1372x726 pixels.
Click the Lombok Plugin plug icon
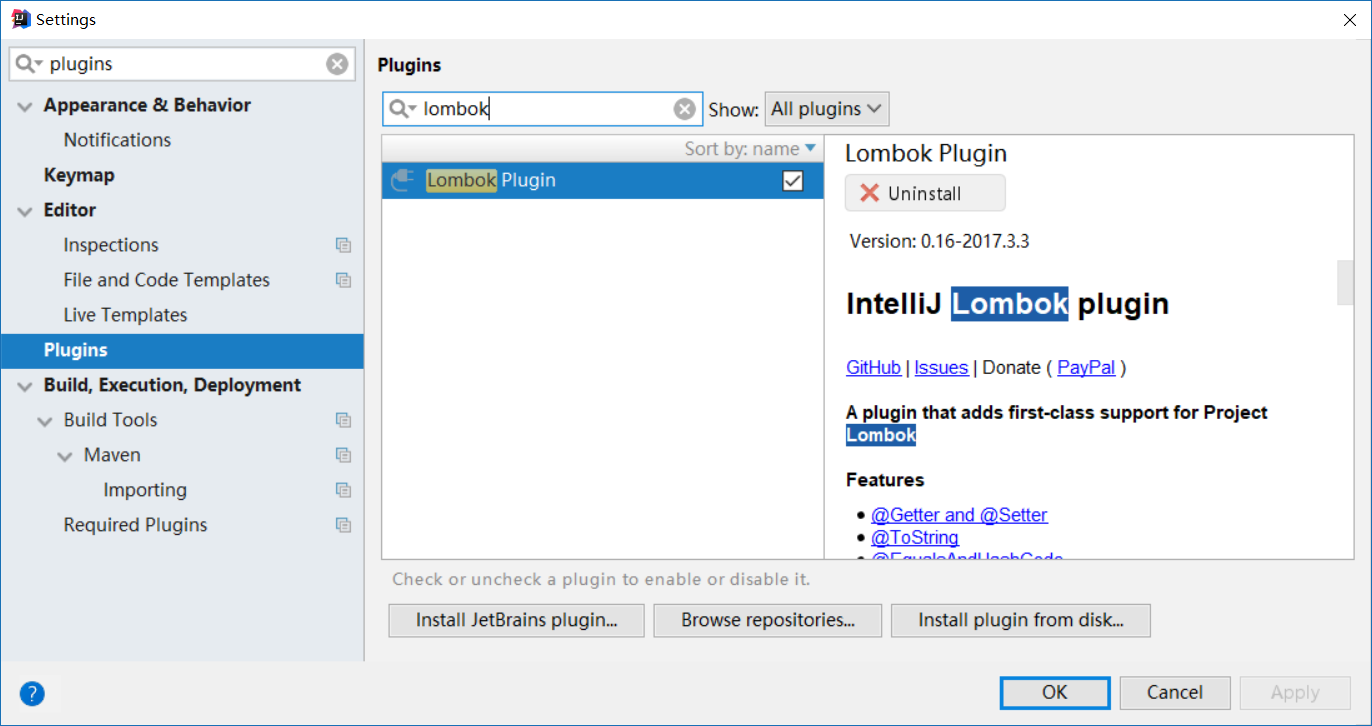pos(402,180)
